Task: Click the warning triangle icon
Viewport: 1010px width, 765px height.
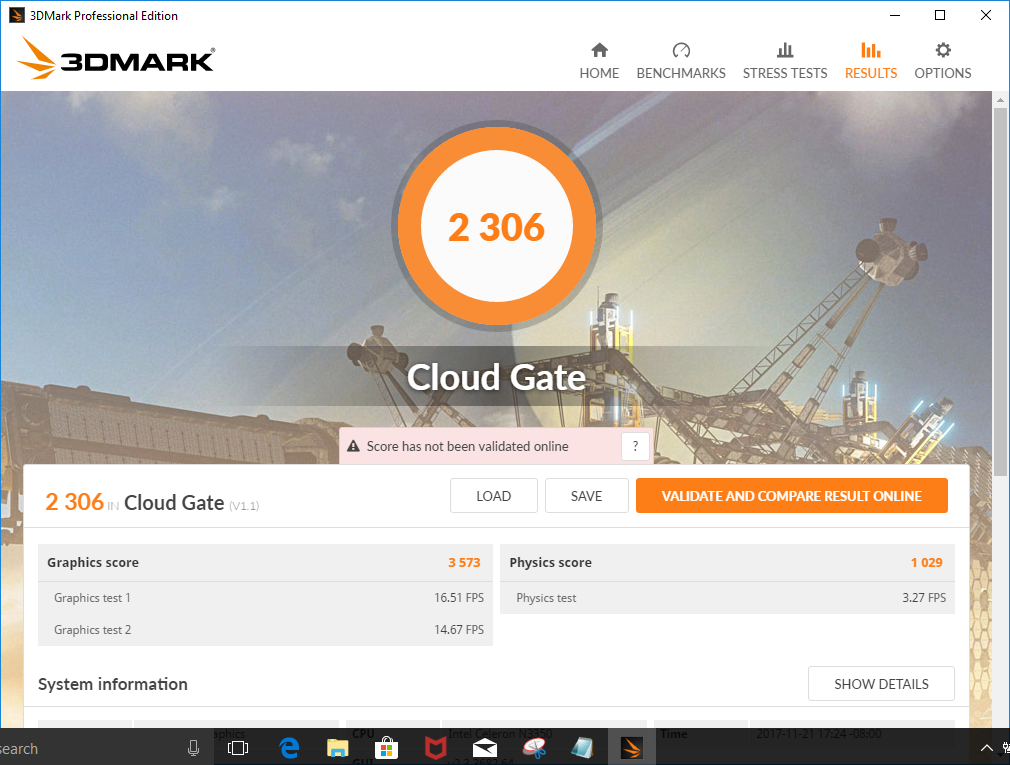Action: point(353,446)
